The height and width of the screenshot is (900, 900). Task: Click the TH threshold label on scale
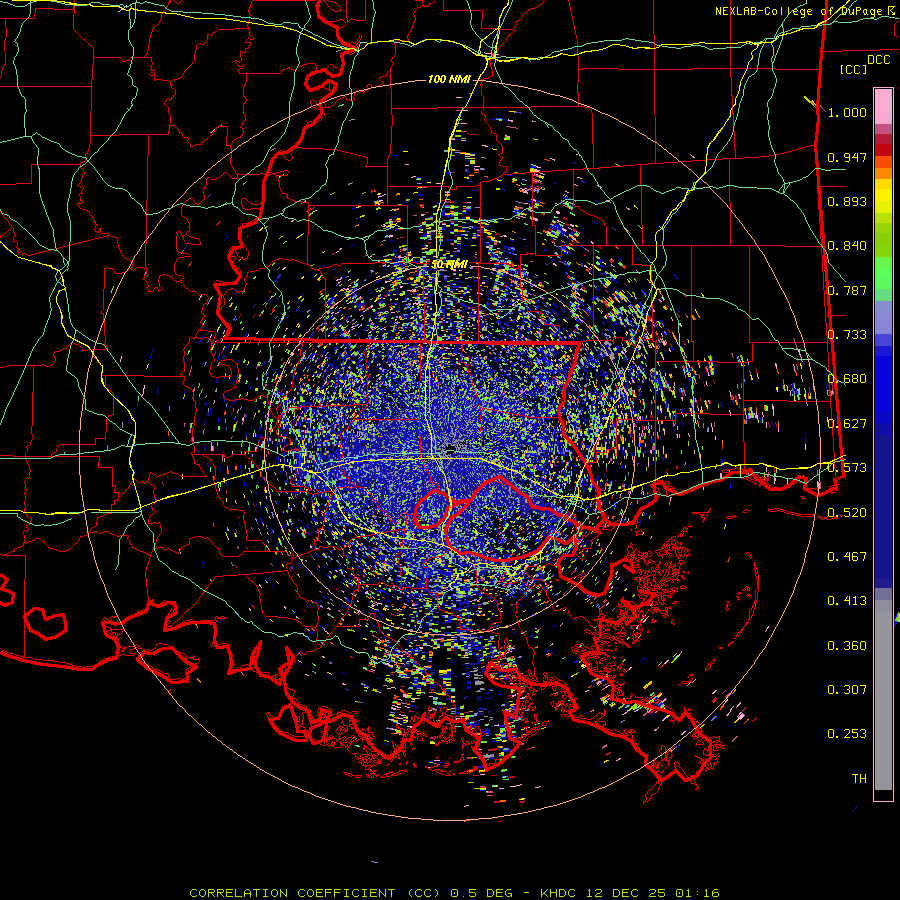(859, 779)
